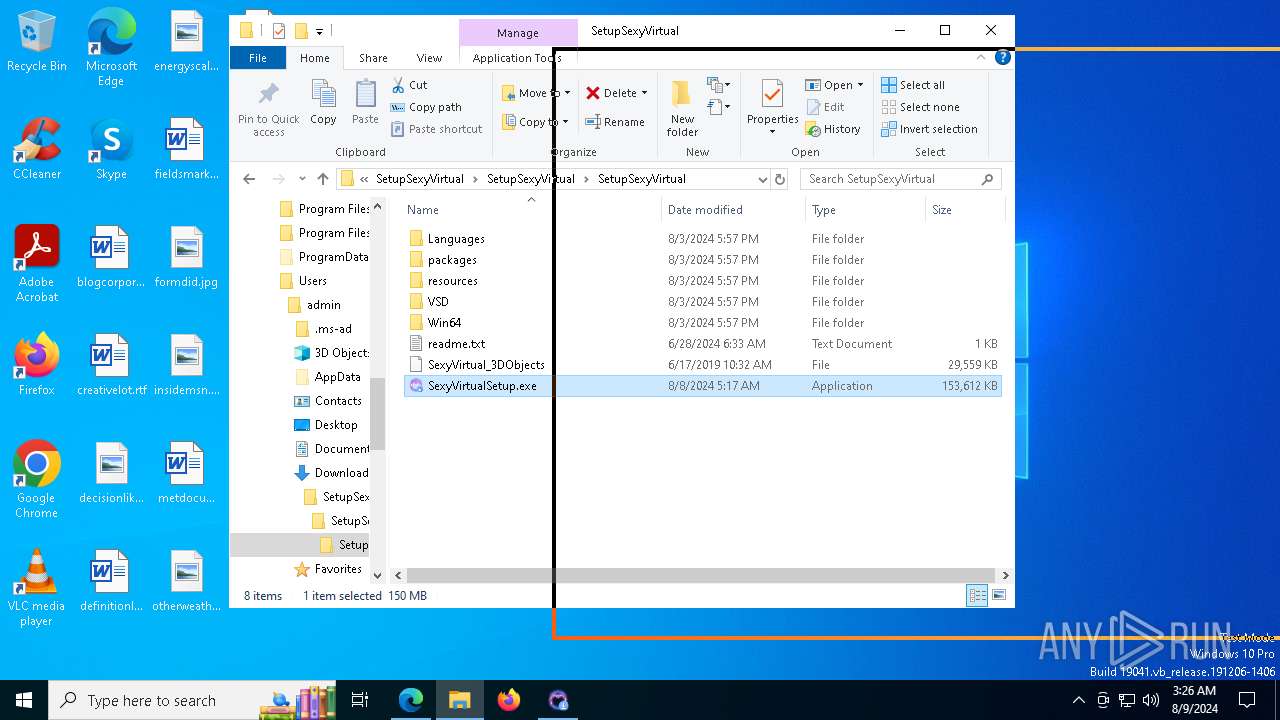
Task: Click the Cut scissors button
Action: click(x=409, y=85)
